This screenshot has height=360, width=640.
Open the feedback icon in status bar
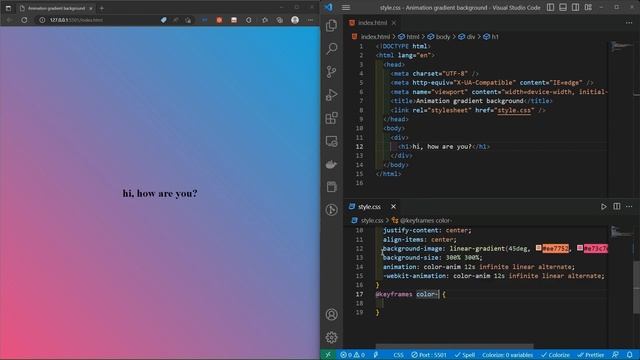click(x=615, y=355)
